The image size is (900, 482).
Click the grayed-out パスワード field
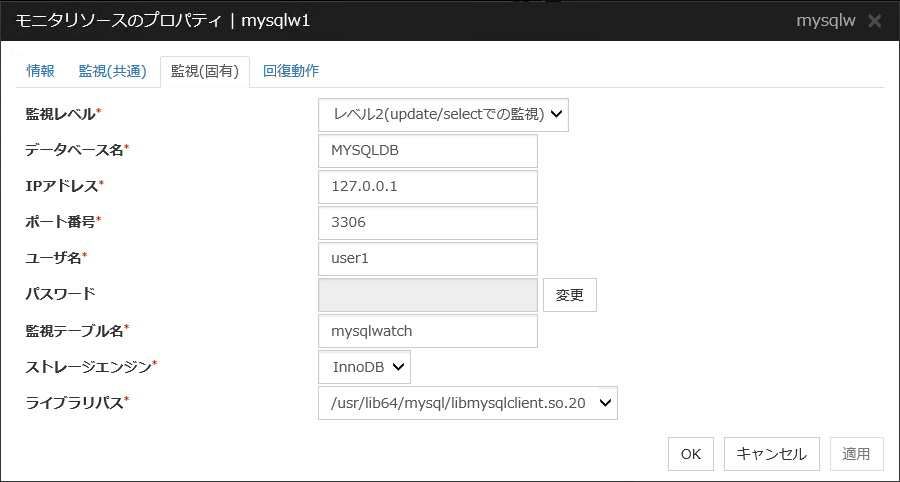[x=427, y=294]
